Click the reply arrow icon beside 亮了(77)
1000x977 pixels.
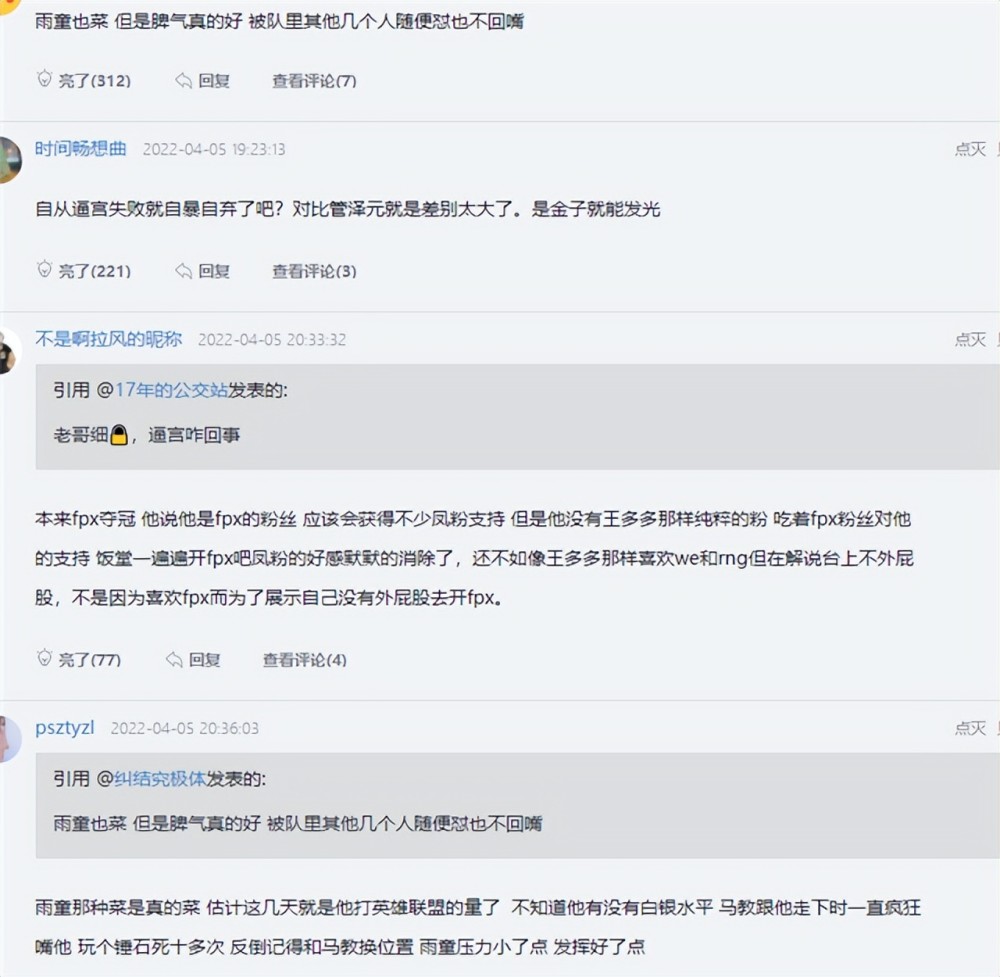(x=174, y=660)
